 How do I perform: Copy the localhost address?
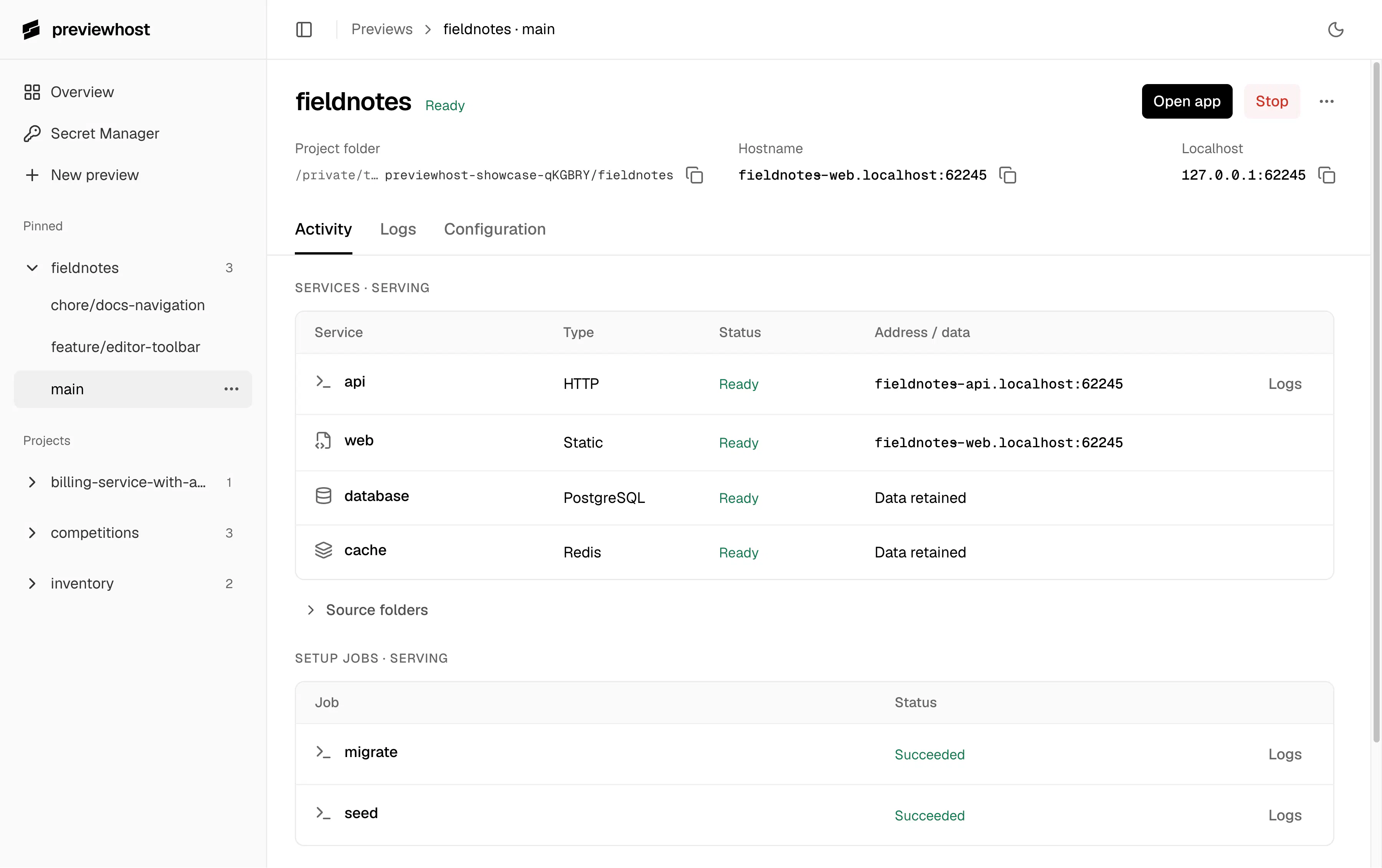point(1326,175)
